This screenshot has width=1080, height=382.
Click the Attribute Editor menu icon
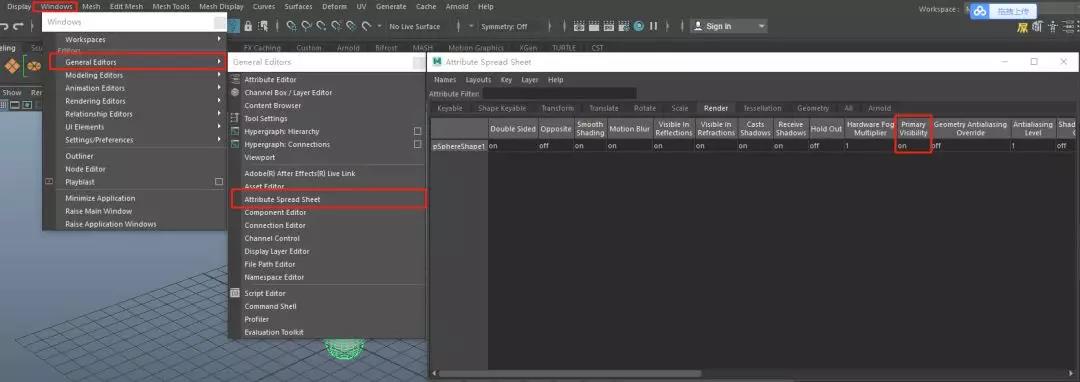tap(235, 80)
